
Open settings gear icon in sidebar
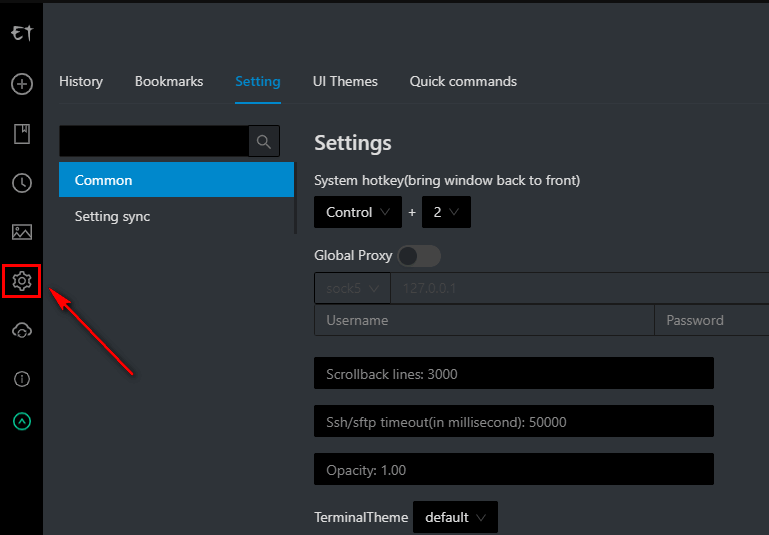21,282
